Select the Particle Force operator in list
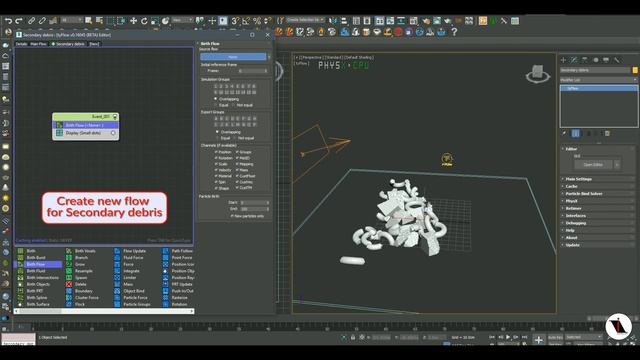The width and height of the screenshot is (640, 360). [x=136, y=298]
